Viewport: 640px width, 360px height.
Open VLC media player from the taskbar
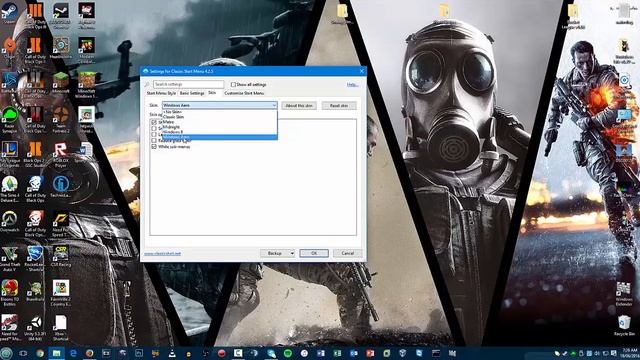pyautogui.click(x=172, y=353)
